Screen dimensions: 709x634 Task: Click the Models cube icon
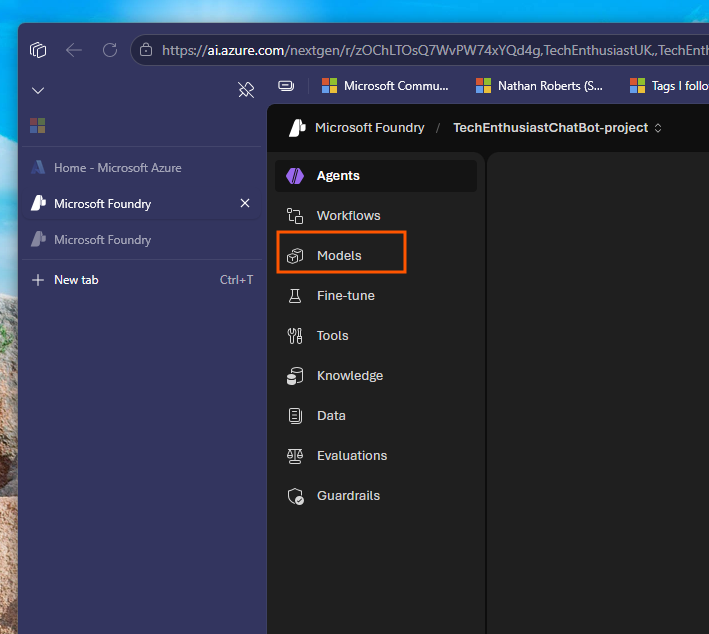[x=295, y=256]
